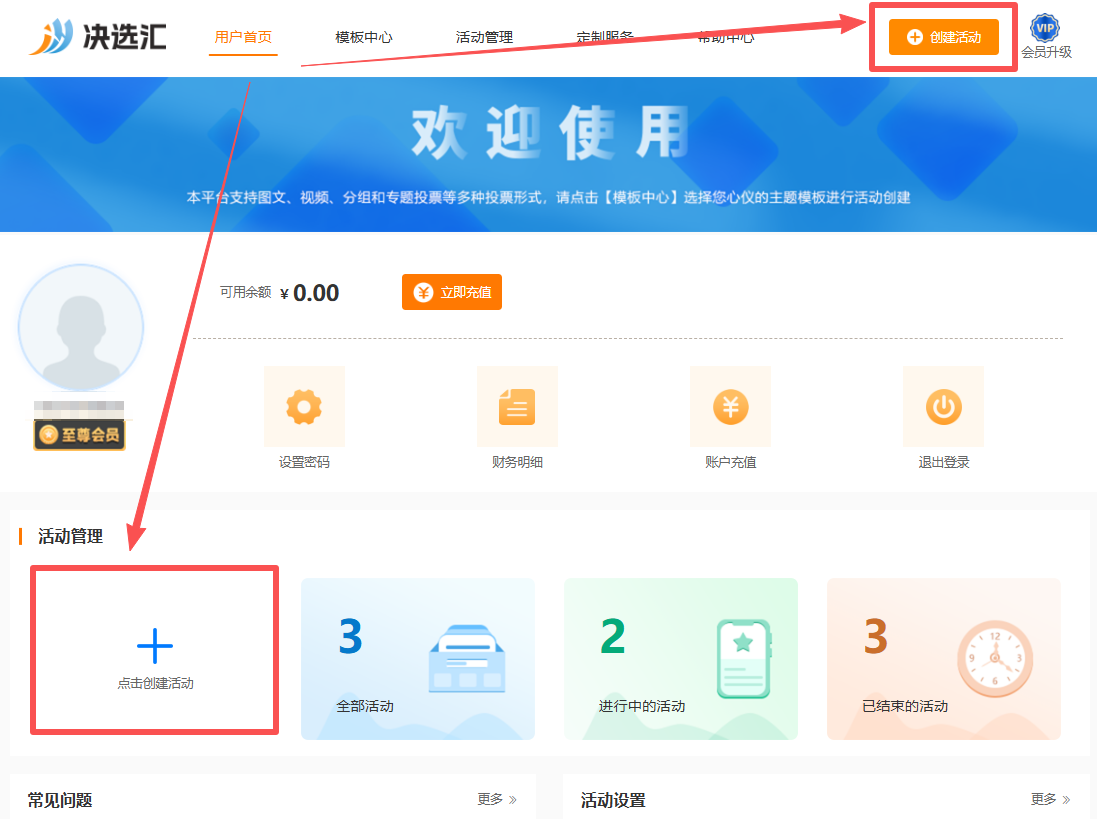
Task: Open the 已结束的活动 card
Action: [944, 659]
